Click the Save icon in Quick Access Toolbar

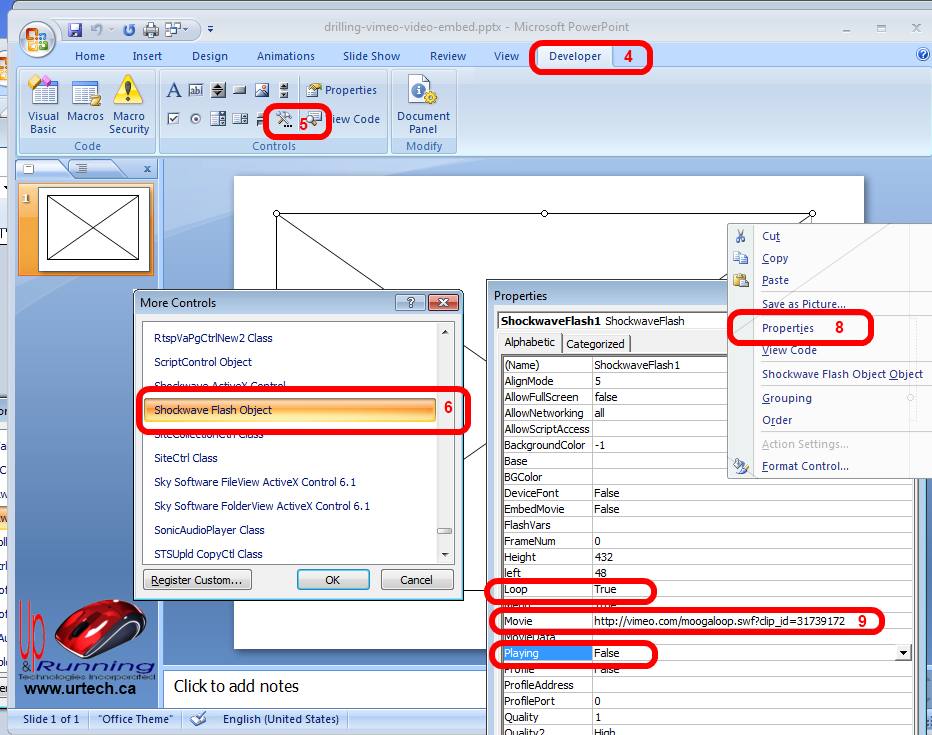(x=75, y=29)
